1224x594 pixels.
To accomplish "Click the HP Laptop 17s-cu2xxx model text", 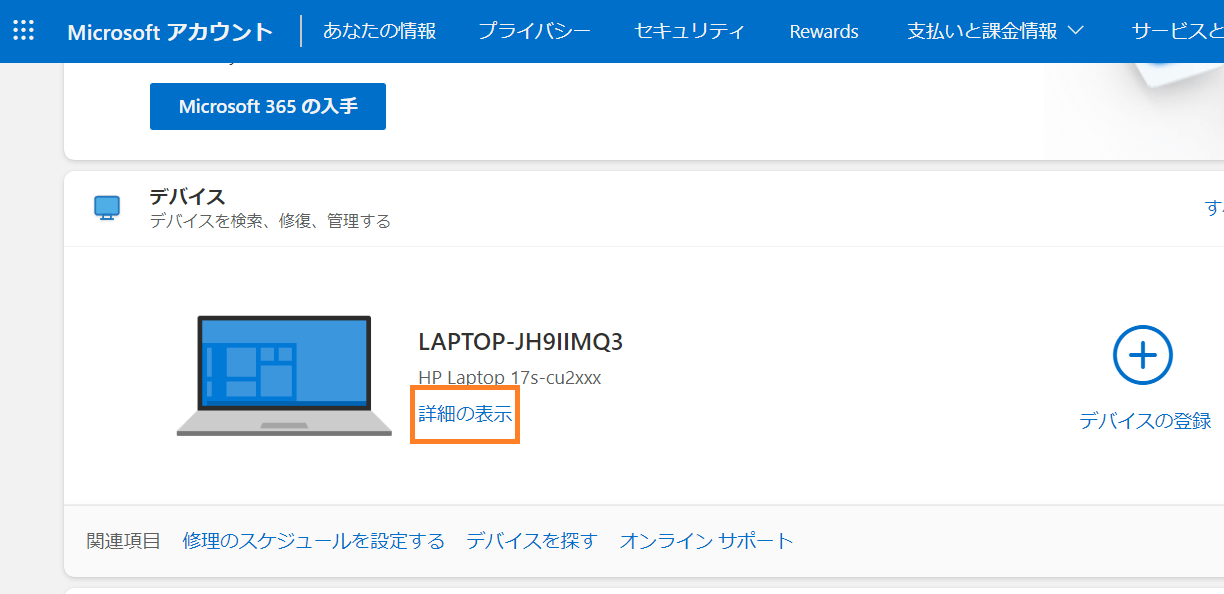I will [510, 378].
